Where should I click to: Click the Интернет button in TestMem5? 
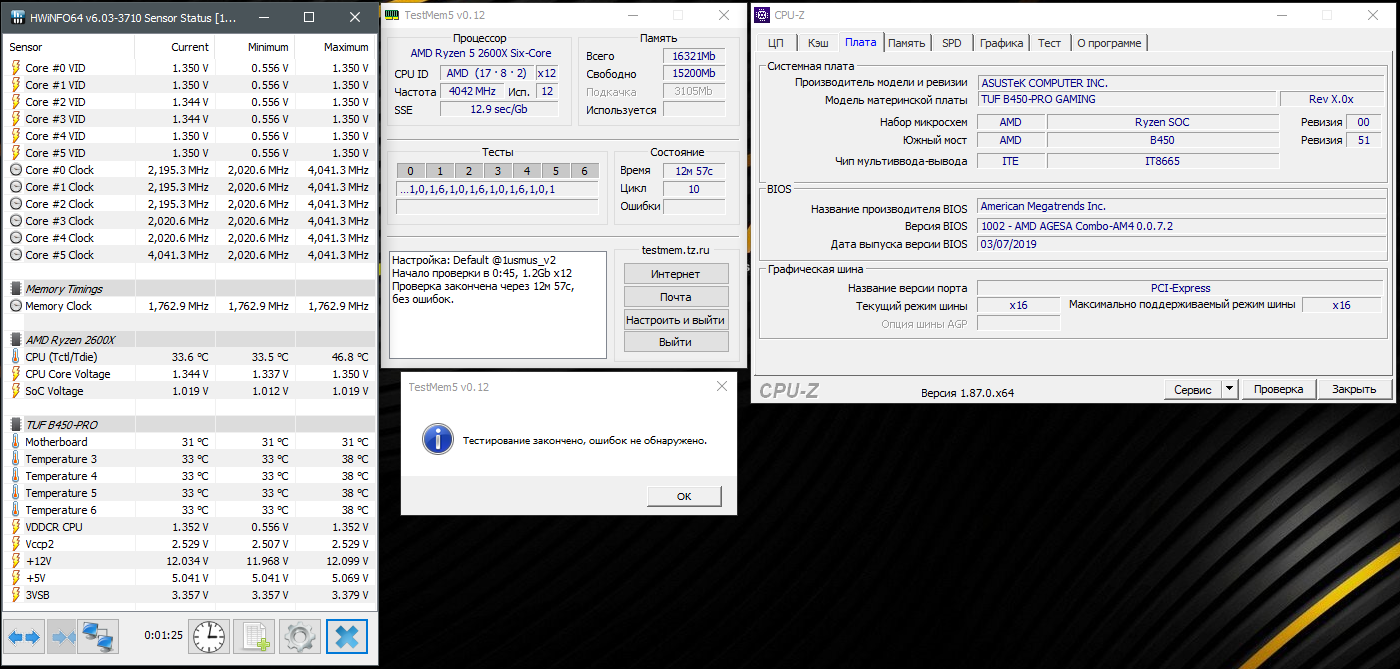676,274
